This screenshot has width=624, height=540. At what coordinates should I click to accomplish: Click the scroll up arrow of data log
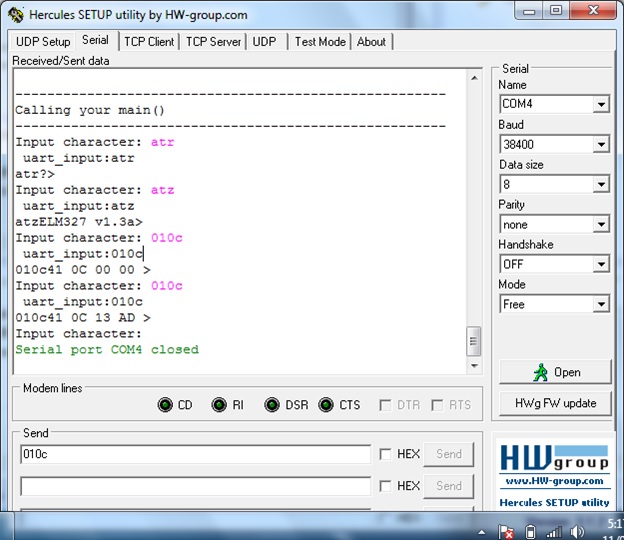click(474, 78)
